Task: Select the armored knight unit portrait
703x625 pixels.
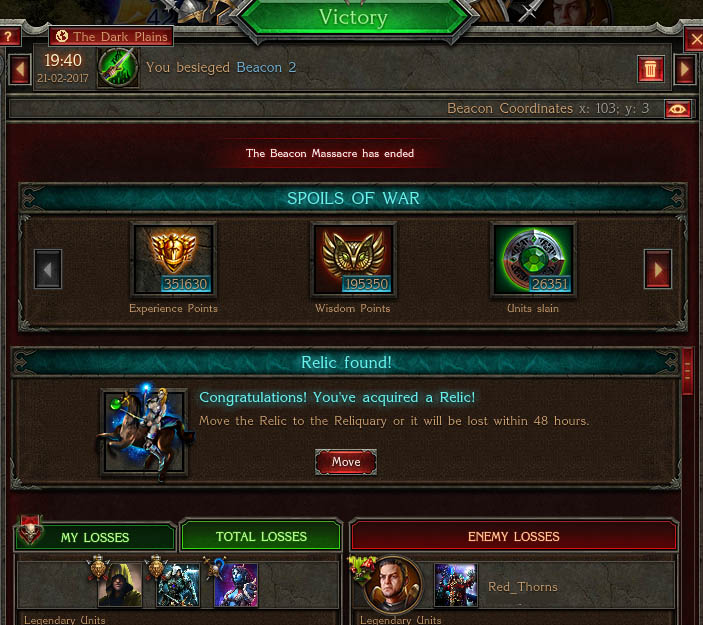Action: point(178,585)
